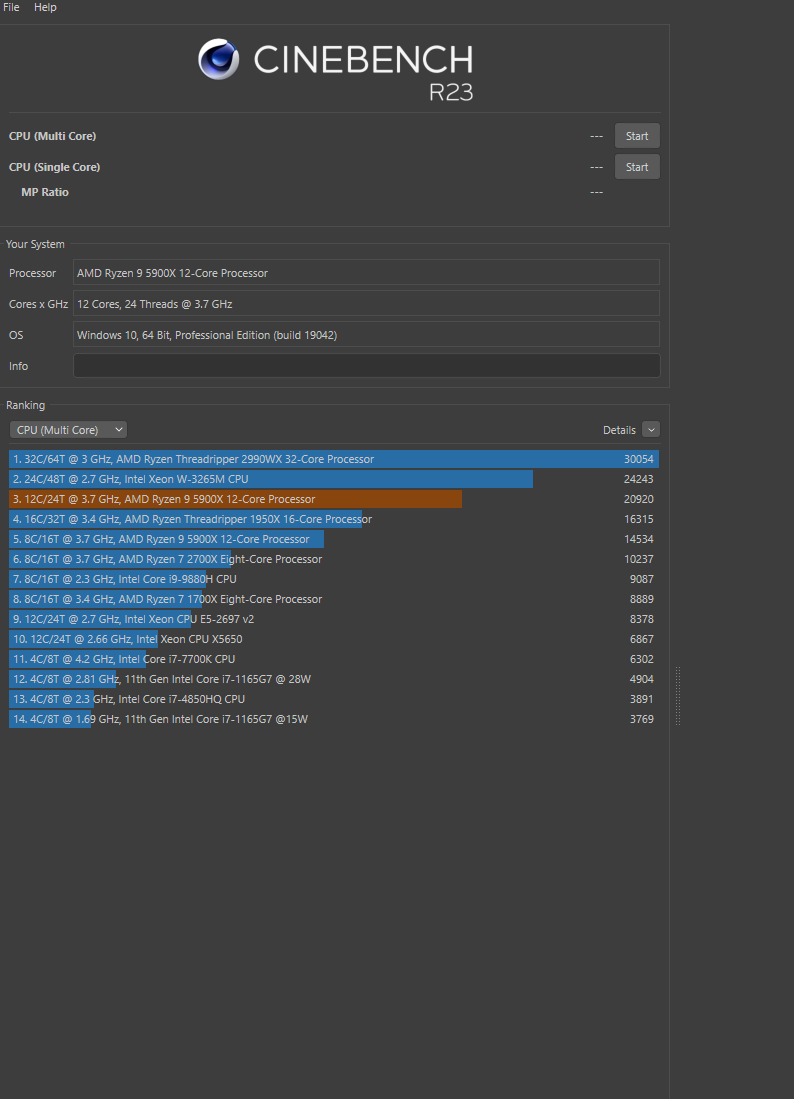The width and height of the screenshot is (794, 1099).
Task: Click the MP Ratio label
Action: coord(45,192)
